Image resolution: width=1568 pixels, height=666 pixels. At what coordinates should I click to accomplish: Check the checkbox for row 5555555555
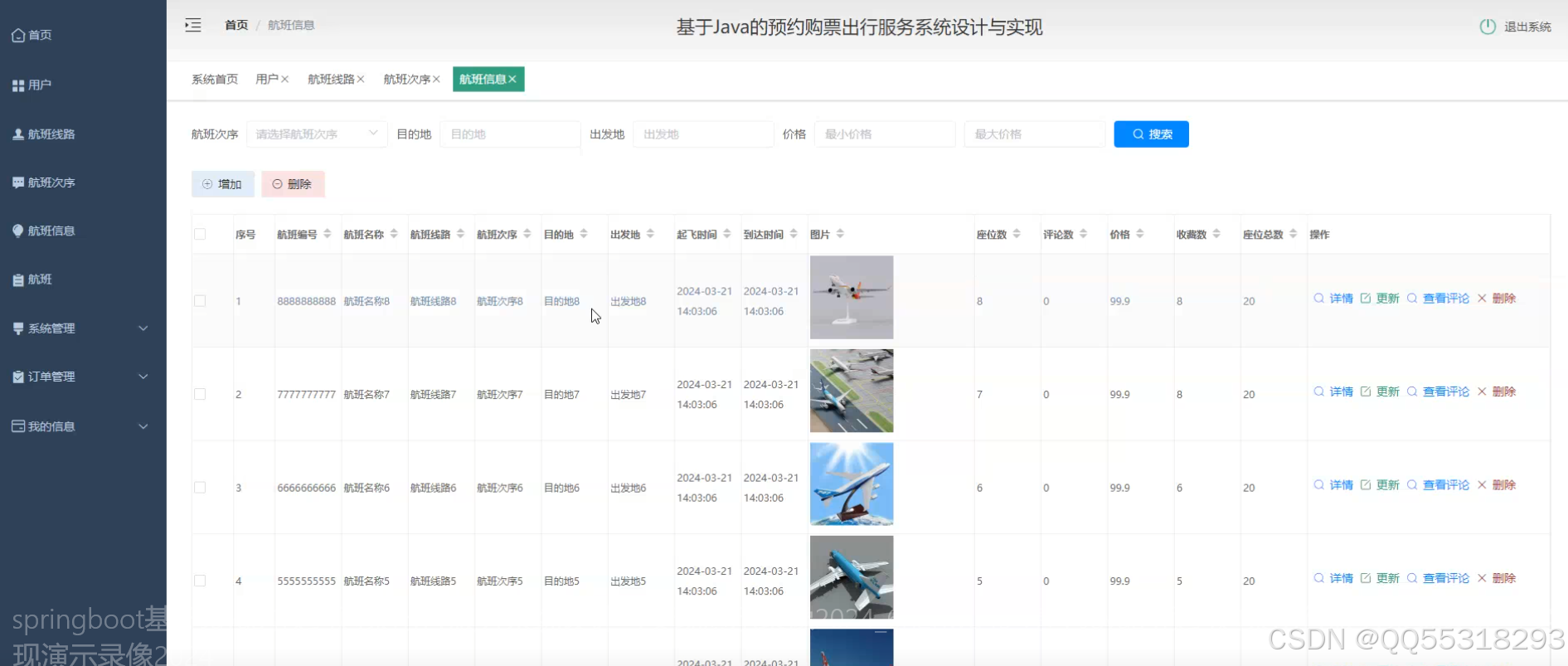[200, 581]
